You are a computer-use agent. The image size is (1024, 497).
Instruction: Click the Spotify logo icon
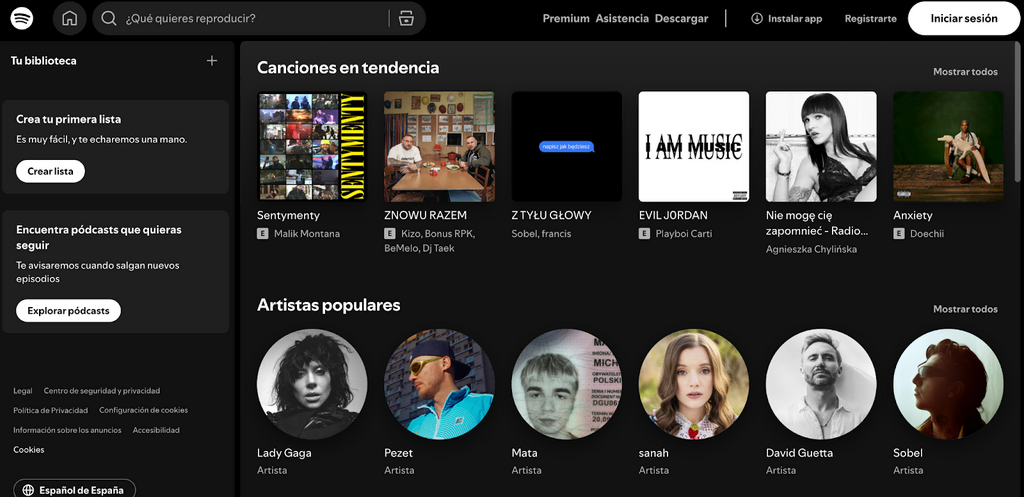pos(22,18)
